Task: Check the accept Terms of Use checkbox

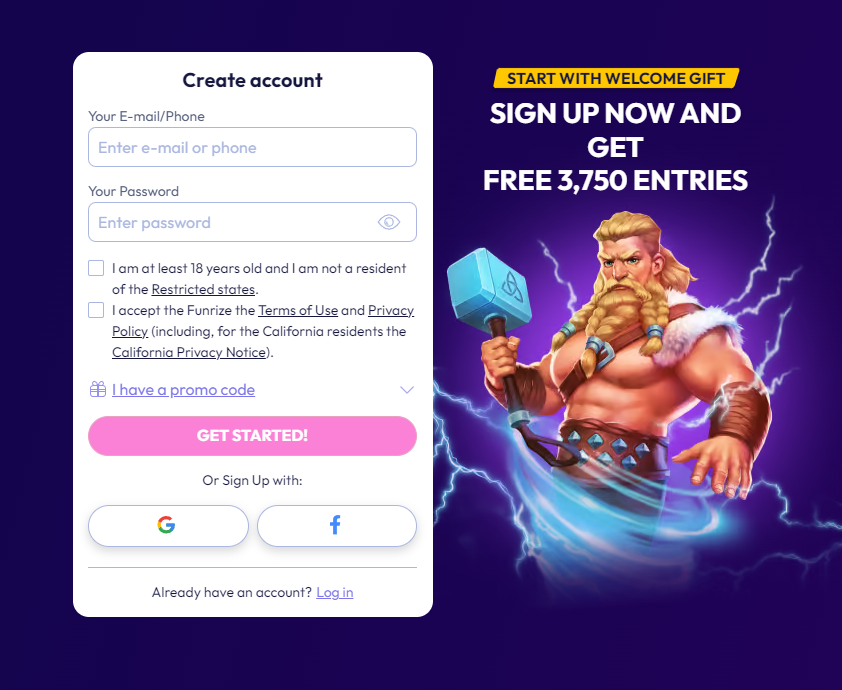Action: 96,310
